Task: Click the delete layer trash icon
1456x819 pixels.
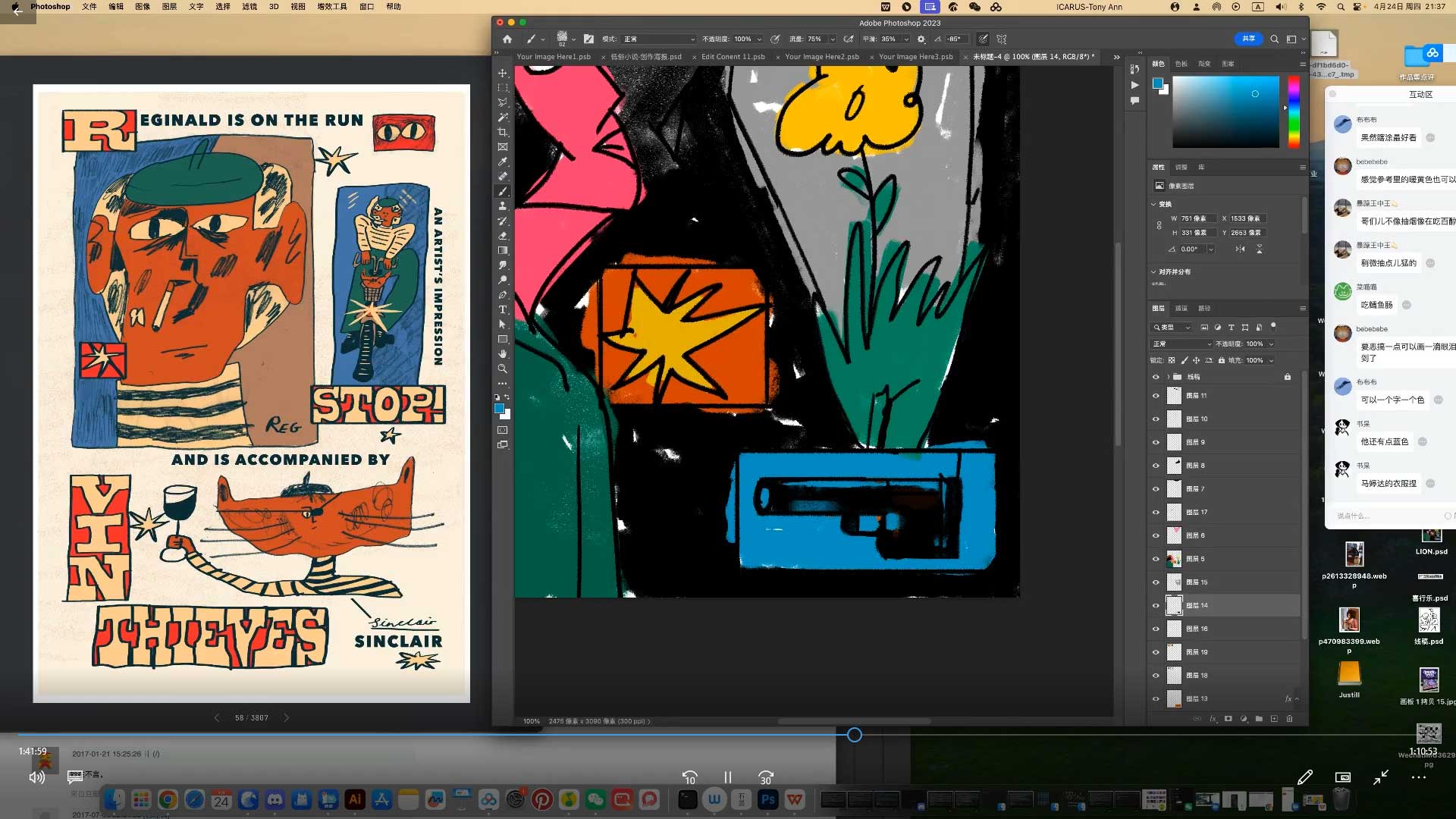Action: click(1289, 718)
